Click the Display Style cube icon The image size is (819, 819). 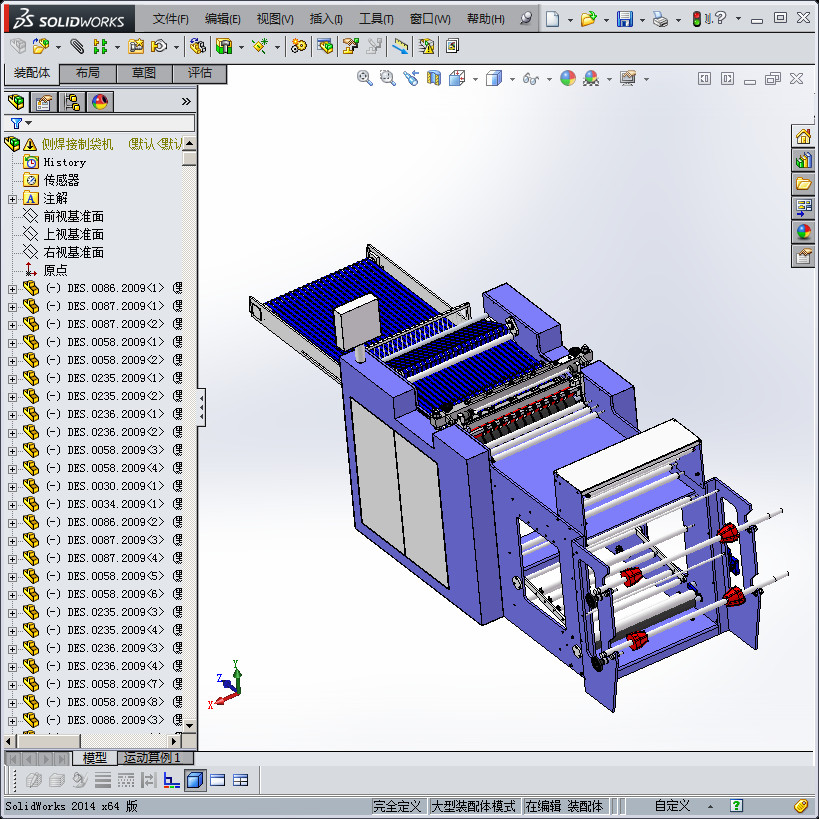point(494,78)
